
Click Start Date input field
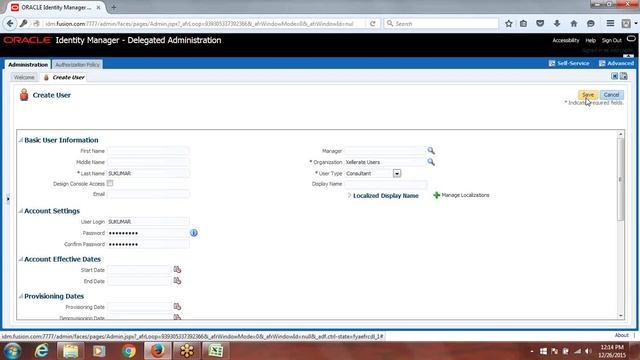139,270
